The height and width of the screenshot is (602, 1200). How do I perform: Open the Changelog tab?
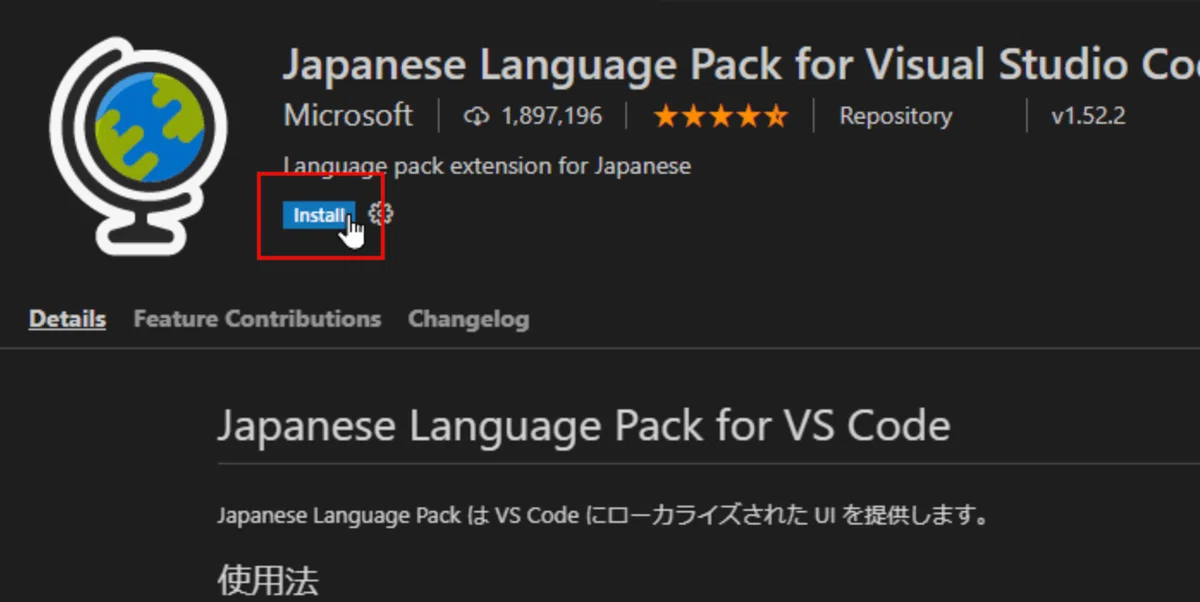(x=468, y=319)
